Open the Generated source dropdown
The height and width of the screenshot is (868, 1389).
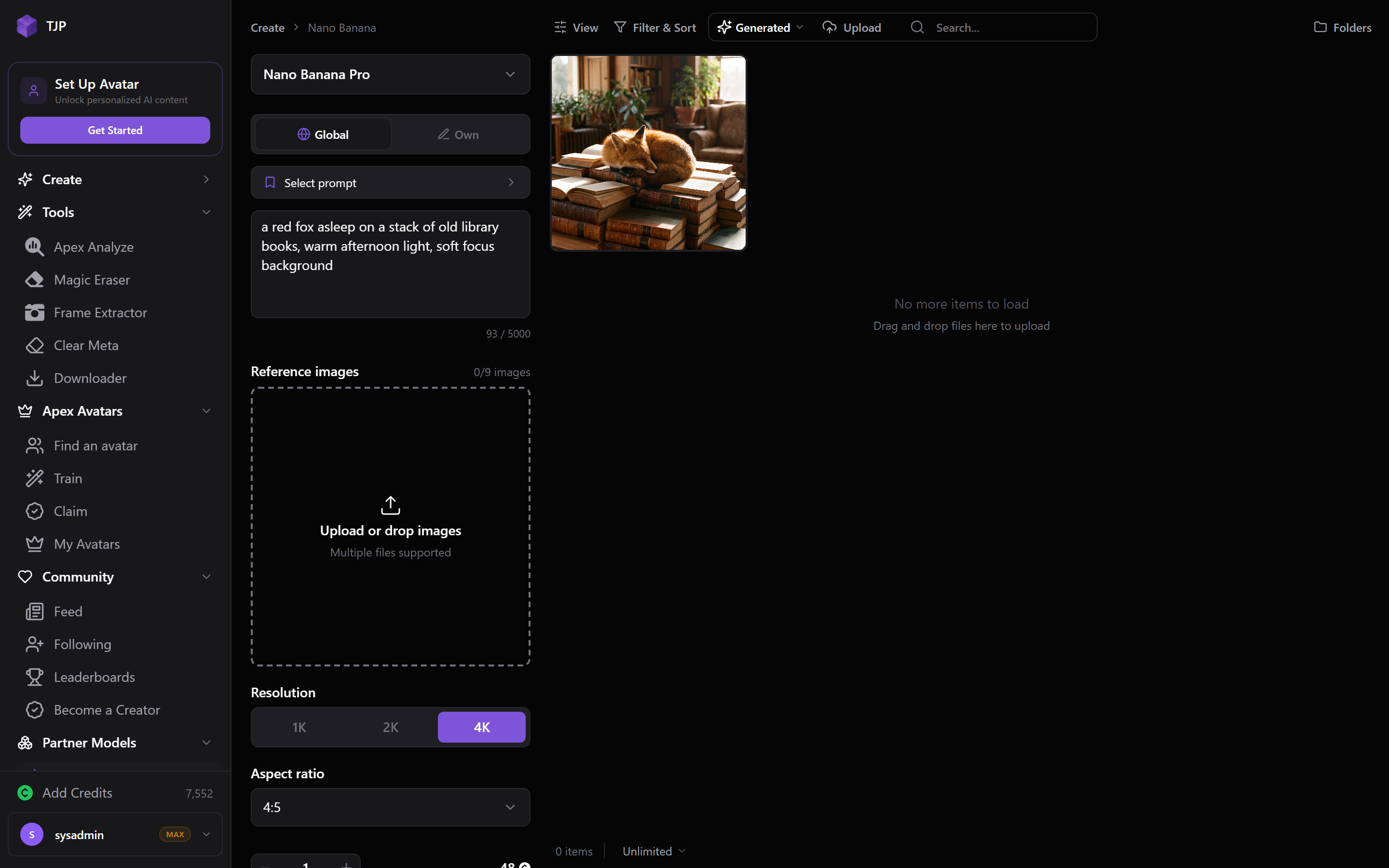[761, 27]
